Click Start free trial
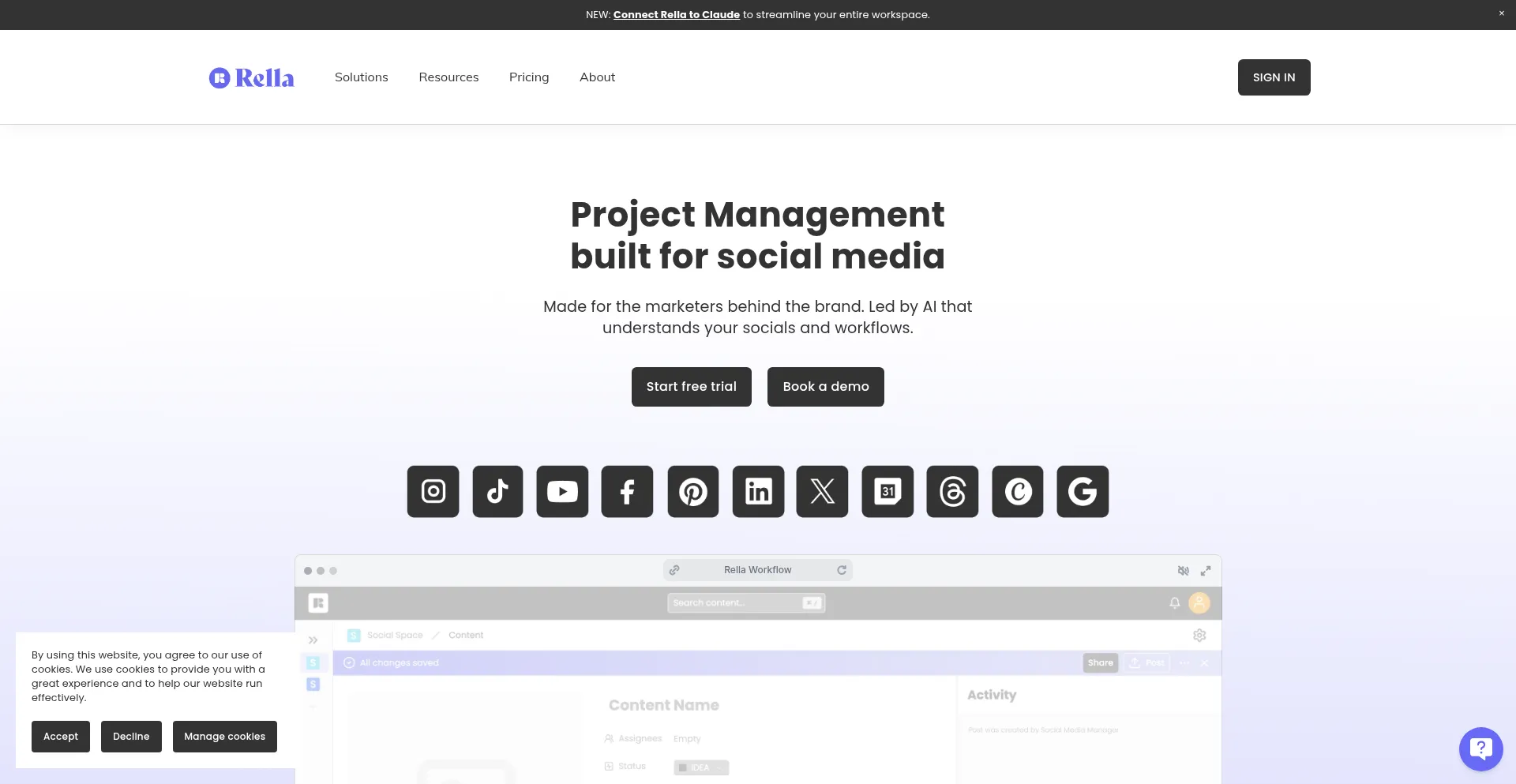Image resolution: width=1516 pixels, height=784 pixels. [692, 387]
